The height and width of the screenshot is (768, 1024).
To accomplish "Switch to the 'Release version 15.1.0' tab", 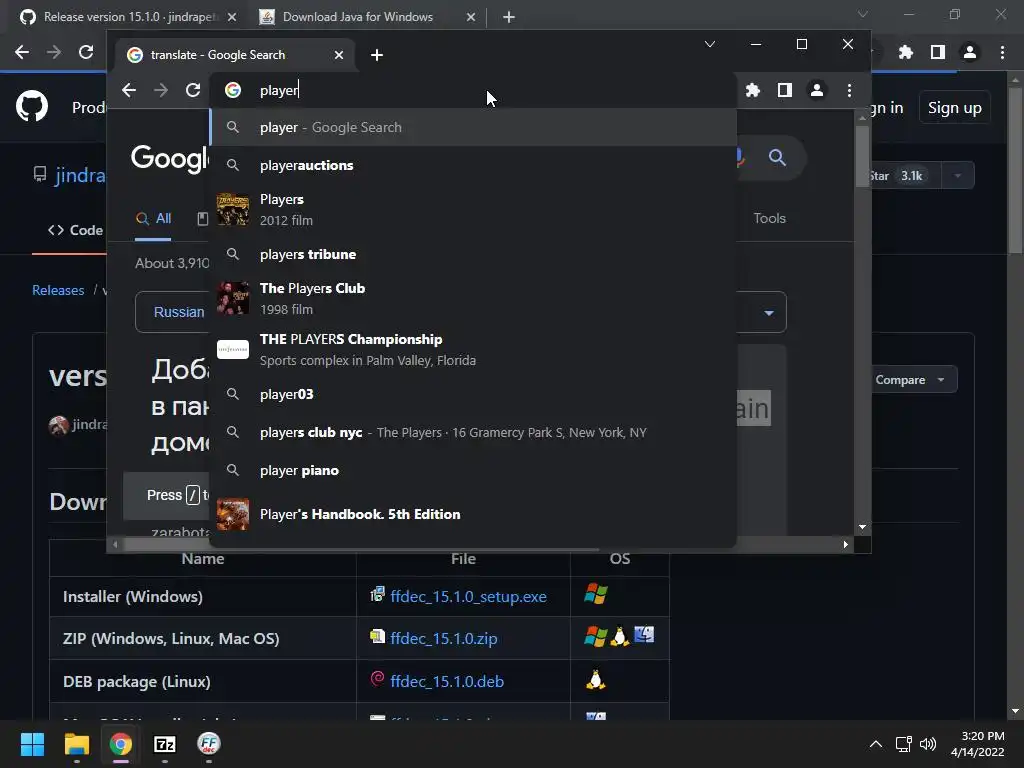I will [x=129, y=17].
